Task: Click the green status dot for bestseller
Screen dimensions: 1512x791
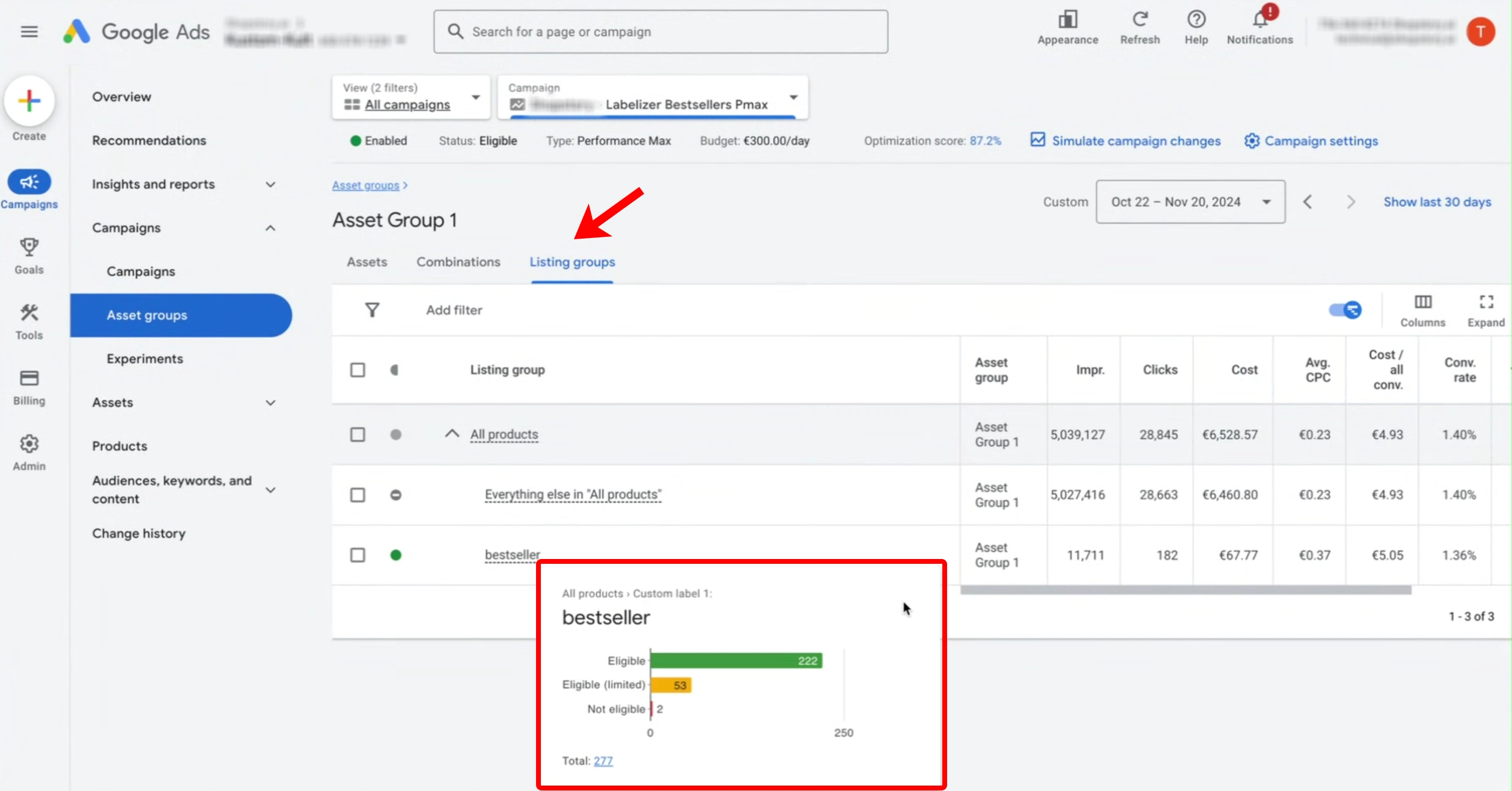Action: (395, 555)
